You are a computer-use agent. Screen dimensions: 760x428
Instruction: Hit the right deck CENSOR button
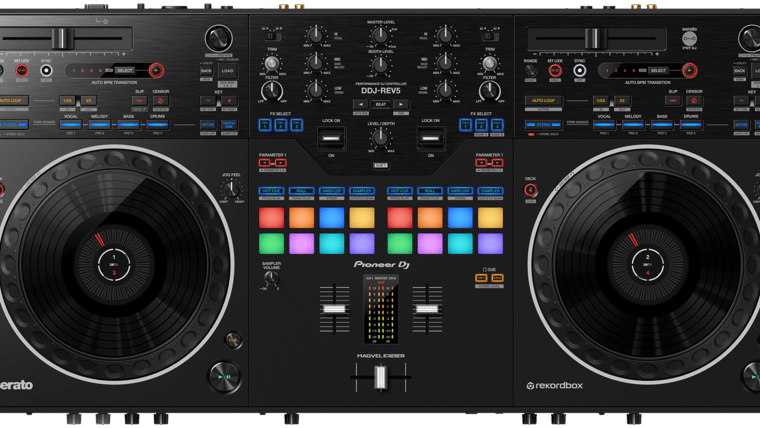tap(694, 101)
